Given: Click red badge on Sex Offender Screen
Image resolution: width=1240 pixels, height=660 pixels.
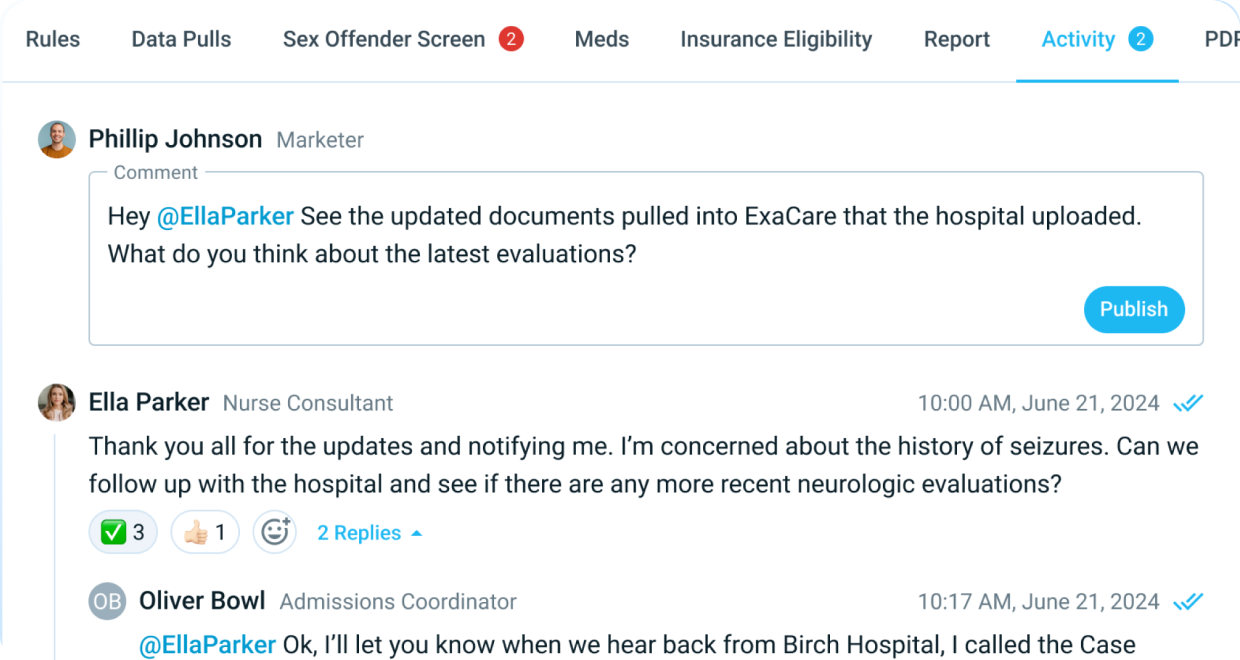Looking at the screenshot, I should (x=511, y=39).
